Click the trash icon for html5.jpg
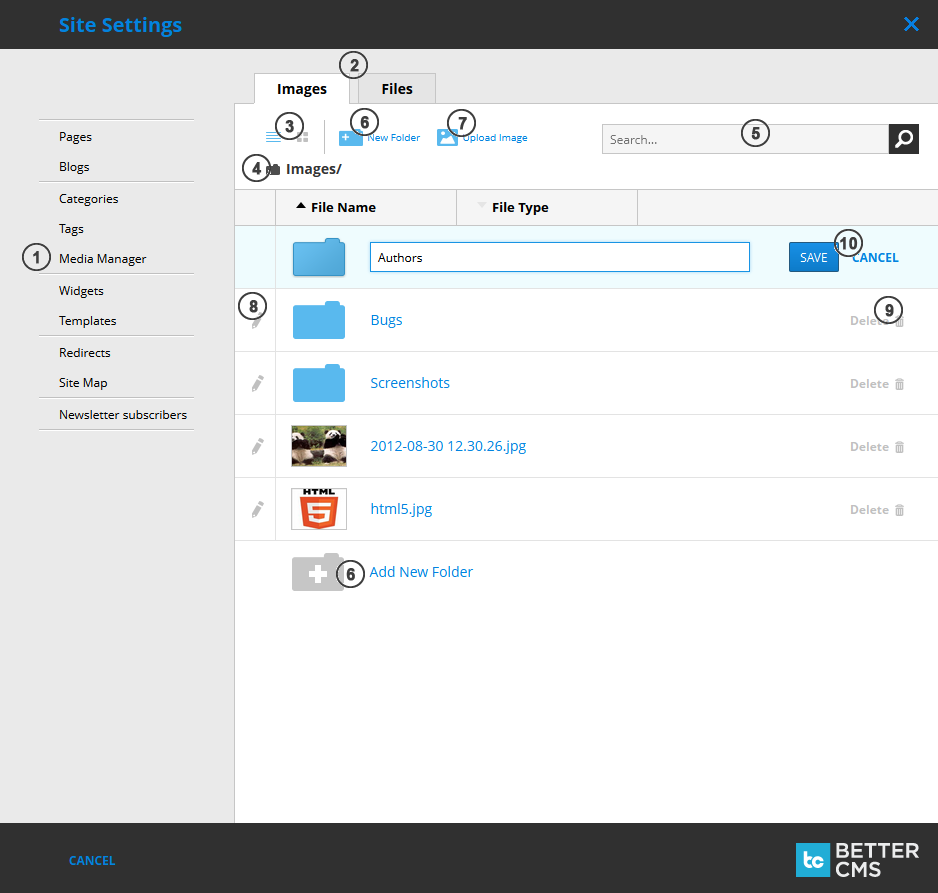This screenshot has height=893, width=938. pos(899,510)
